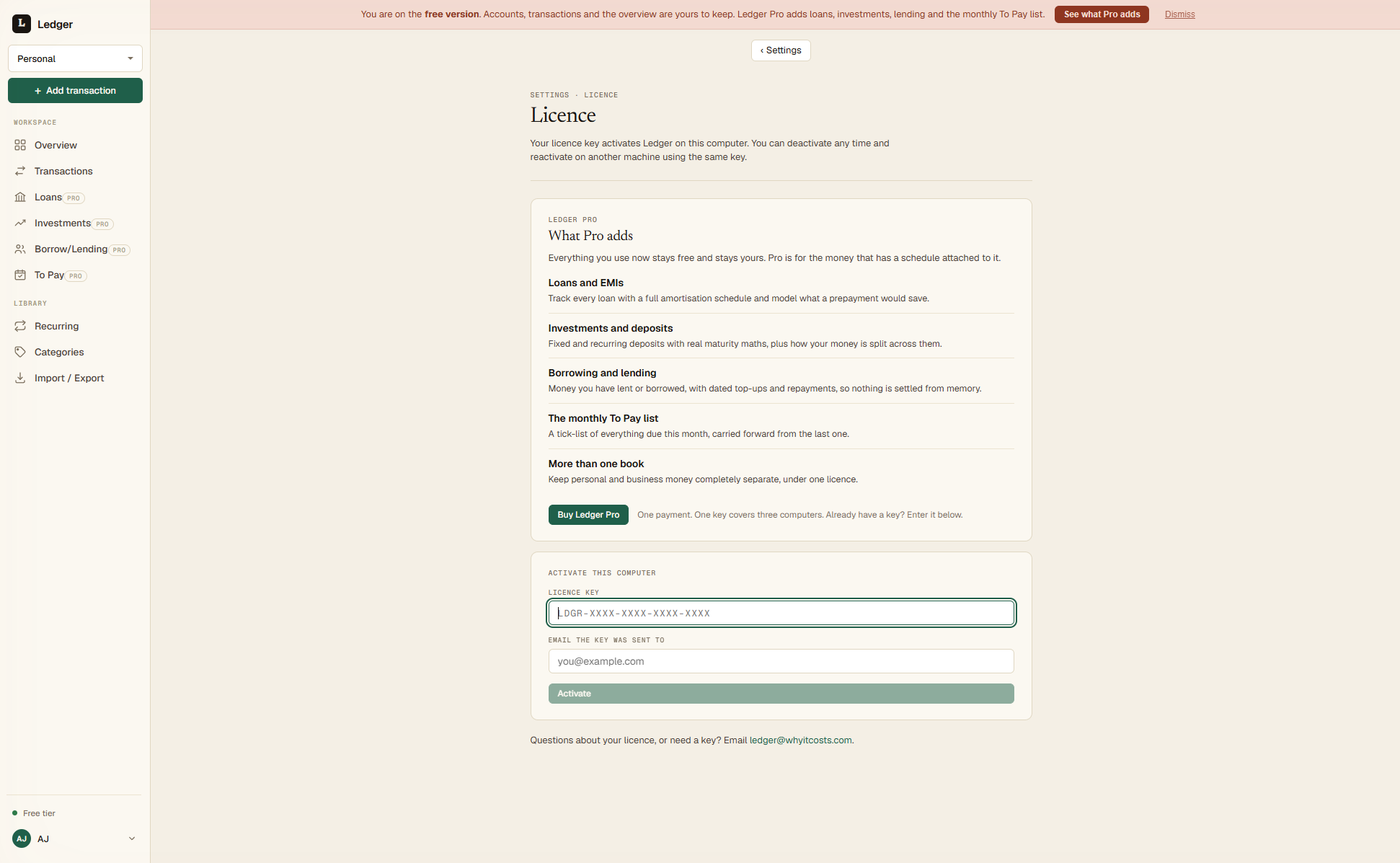
Task: Click the Investments trend icon
Action: click(x=20, y=223)
